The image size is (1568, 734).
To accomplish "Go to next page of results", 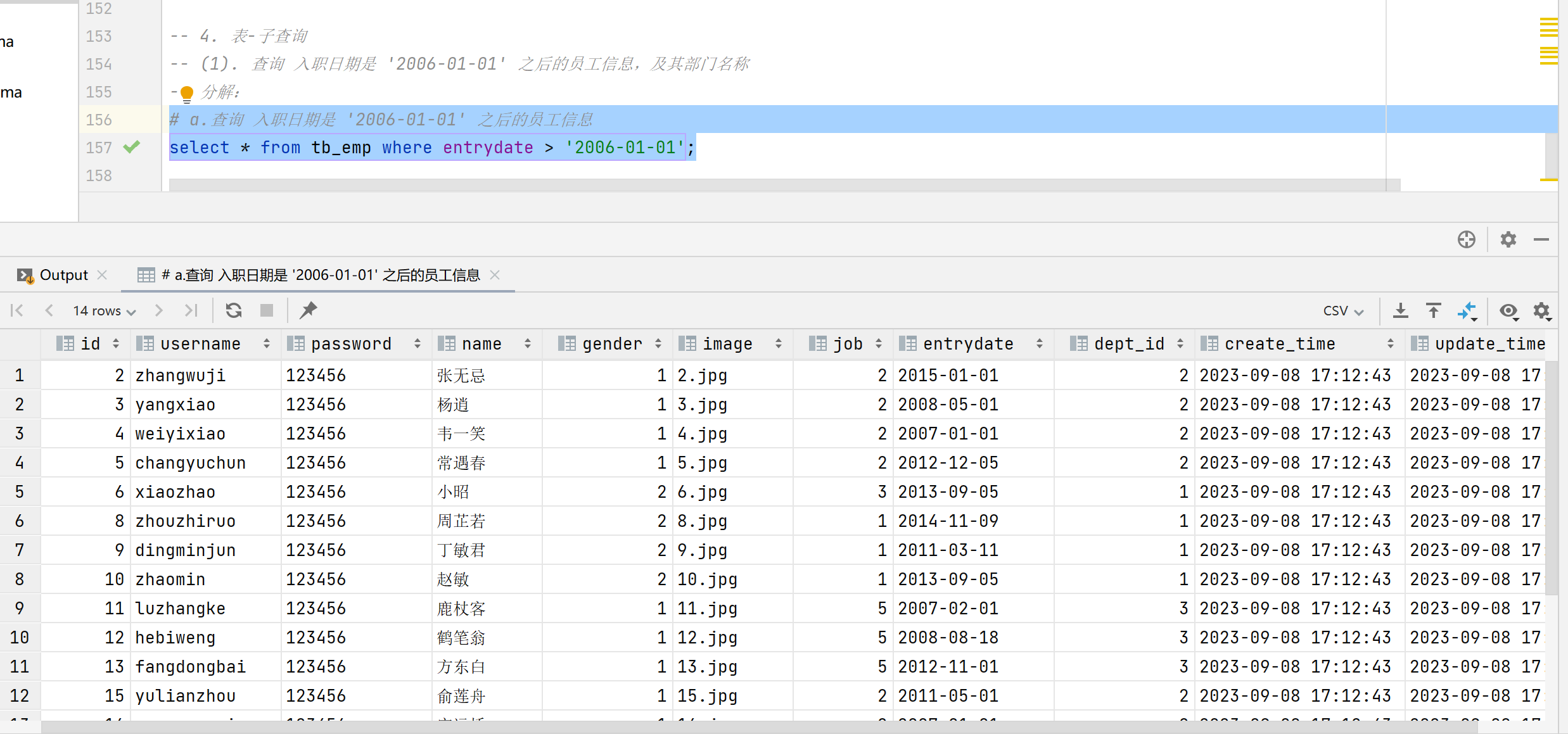I will tap(158, 310).
